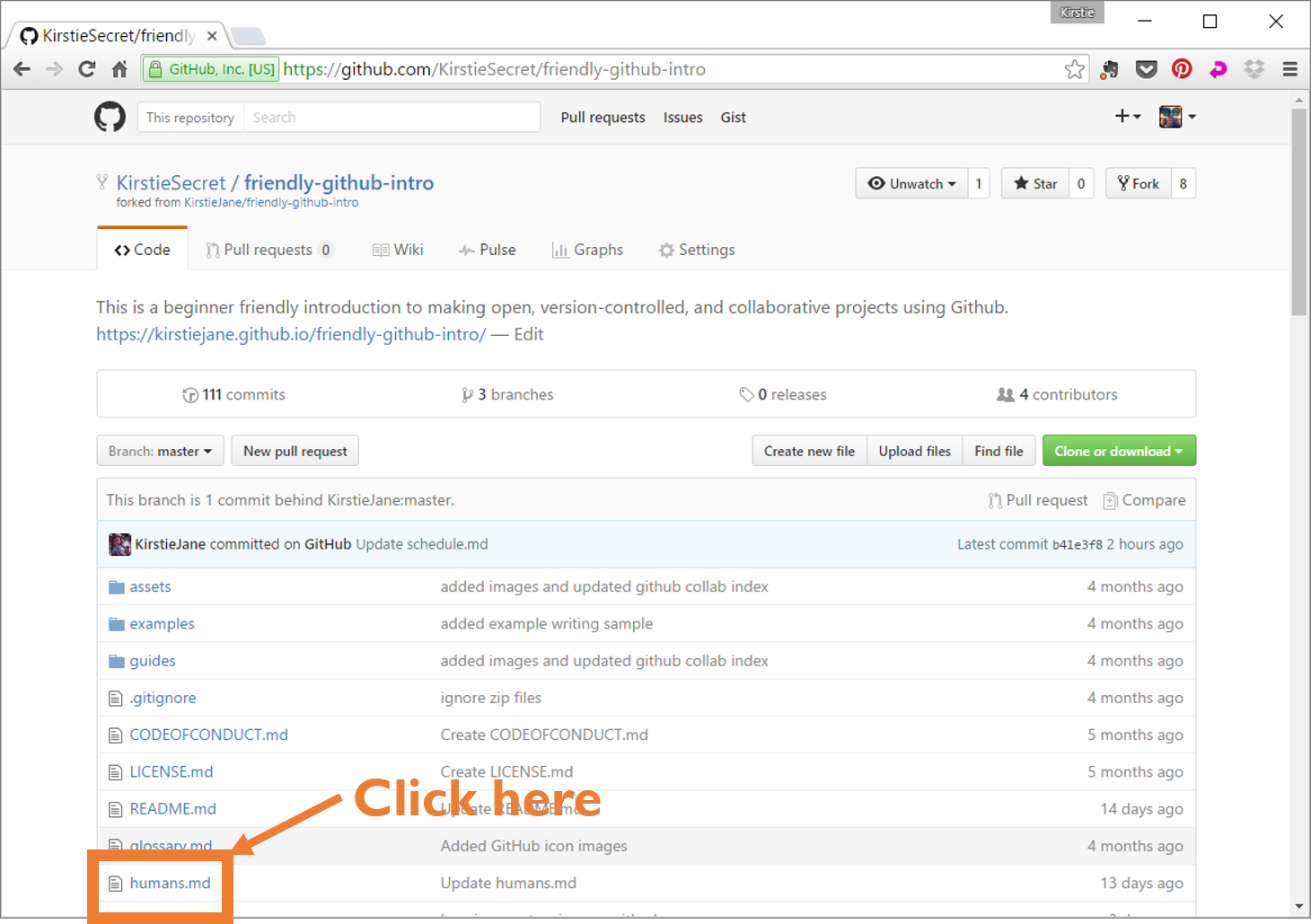
Task: Select the Code tab
Action: point(143,250)
